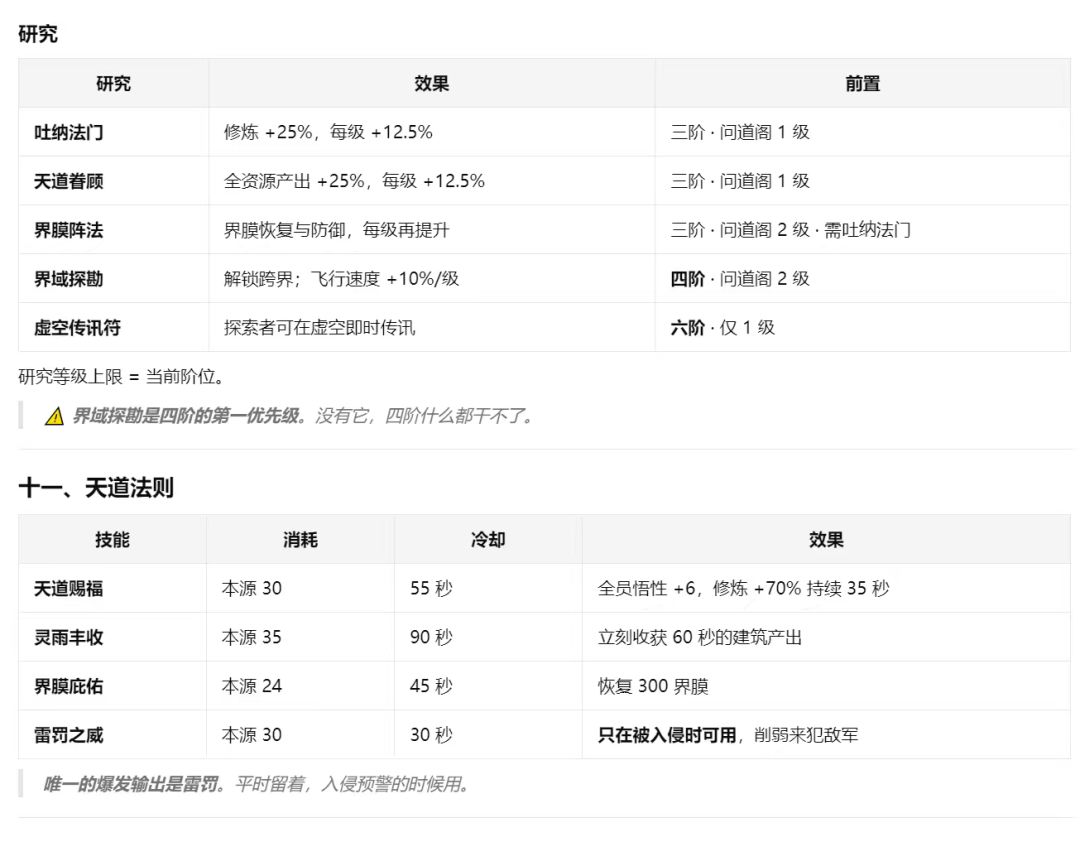Select the 虚空传讯符 research entry
This screenshot has width=1080, height=842.
tap(77, 328)
